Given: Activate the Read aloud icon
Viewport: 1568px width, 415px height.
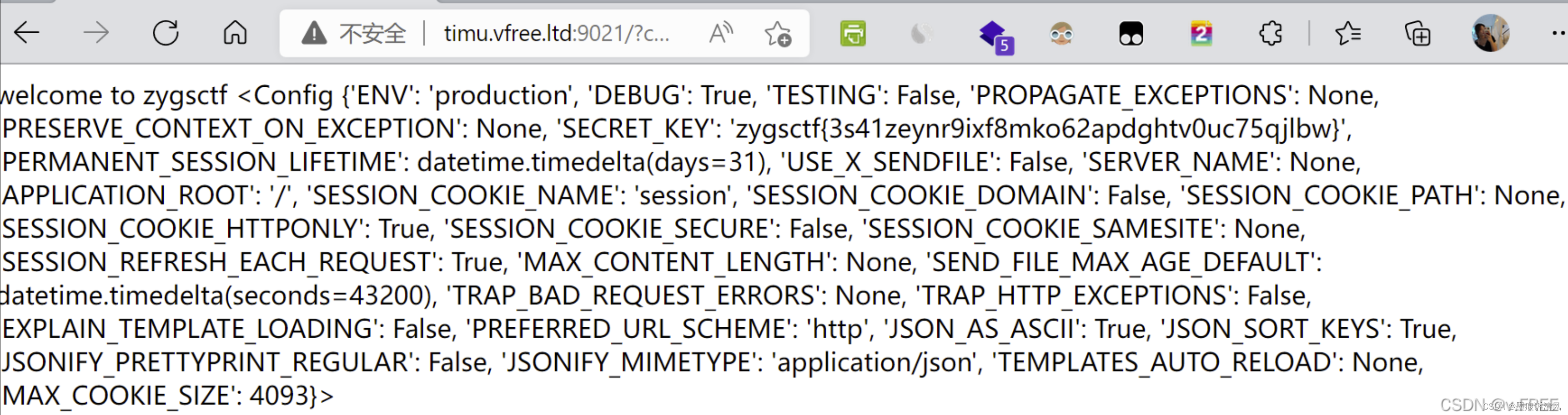Looking at the screenshot, I should (x=721, y=34).
